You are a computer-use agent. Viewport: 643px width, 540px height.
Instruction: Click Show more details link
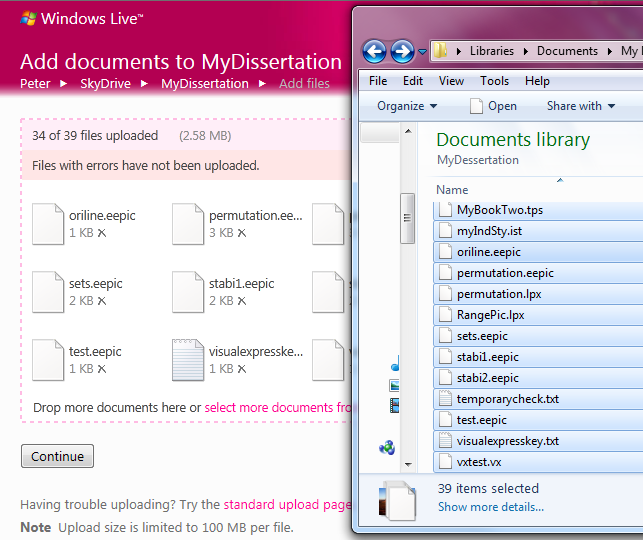[x=491, y=507]
